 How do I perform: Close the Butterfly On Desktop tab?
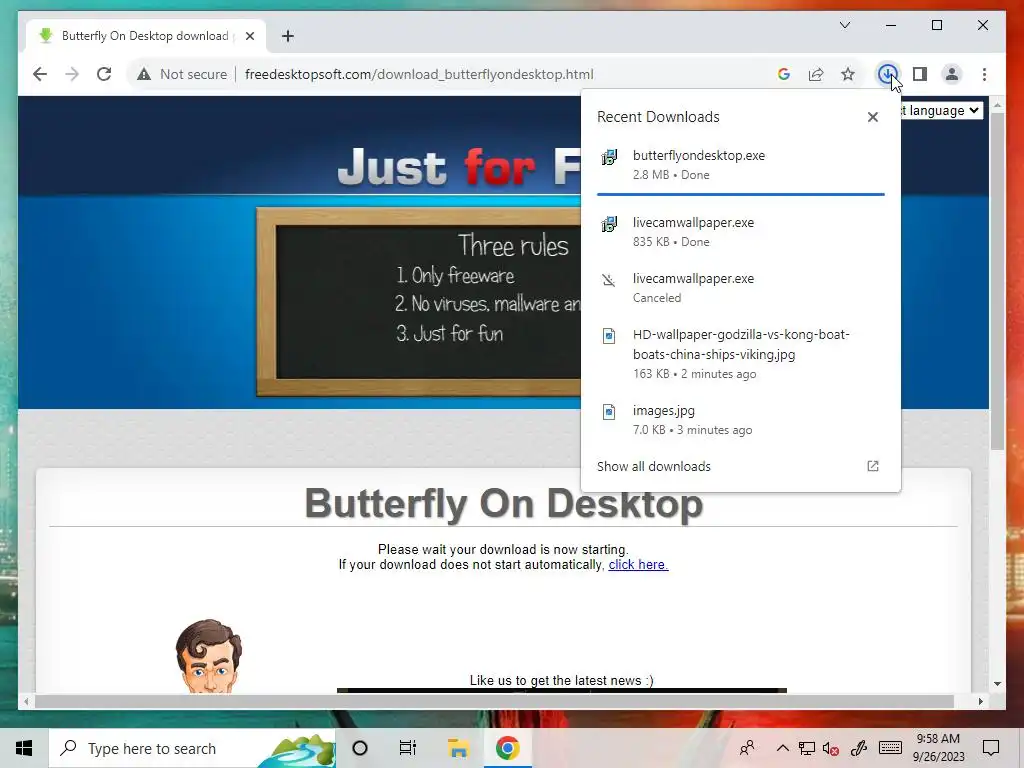[249, 36]
